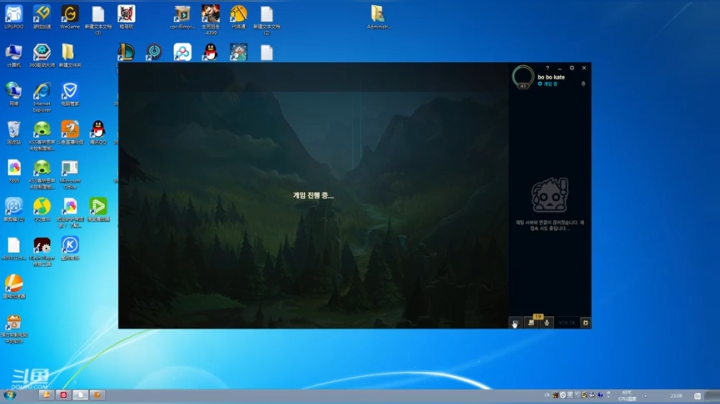
Task: Click the version number in client footer
Action: pos(567,323)
